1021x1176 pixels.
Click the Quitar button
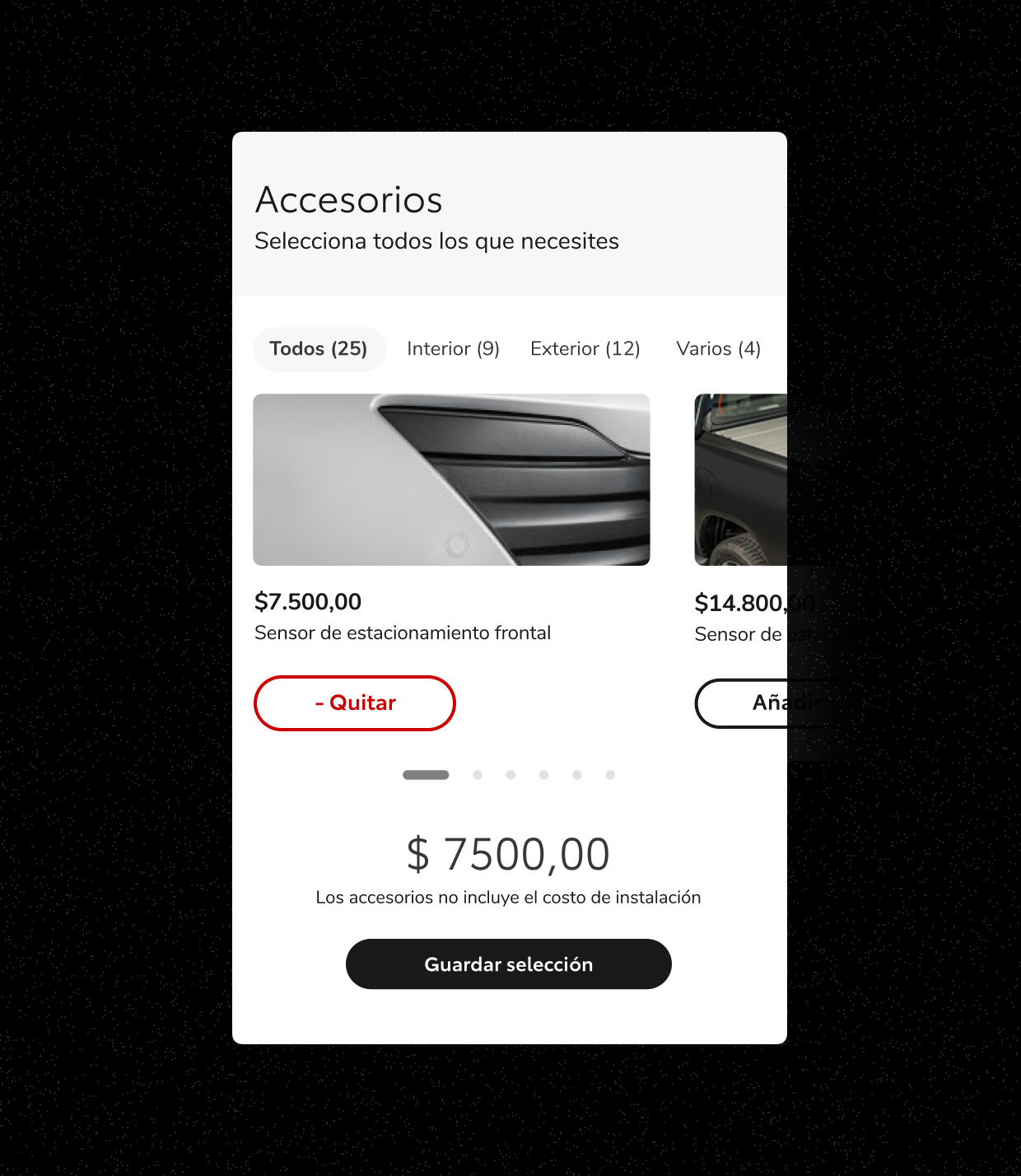click(355, 703)
